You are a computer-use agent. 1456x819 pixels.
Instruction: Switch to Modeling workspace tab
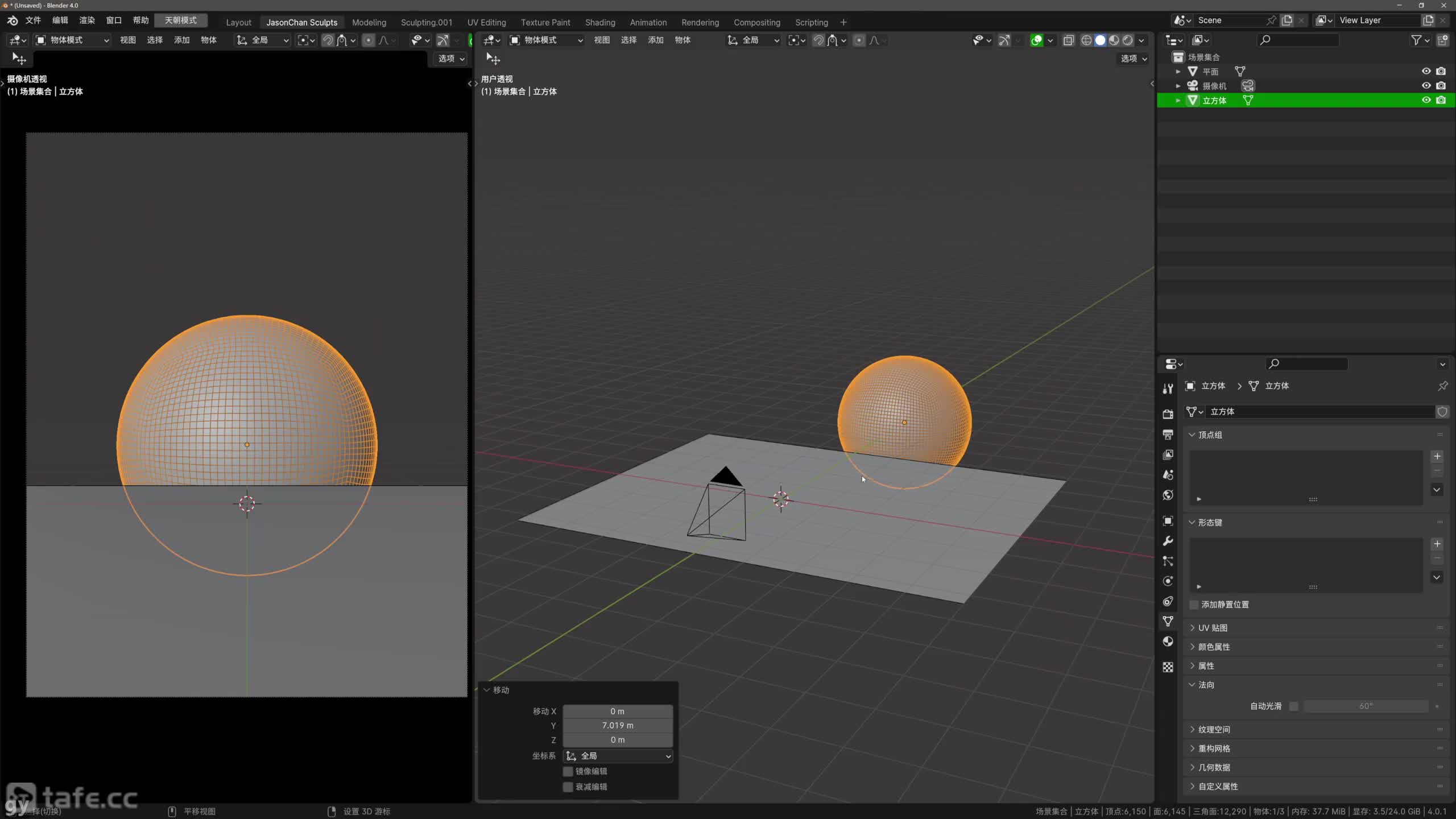(369, 23)
